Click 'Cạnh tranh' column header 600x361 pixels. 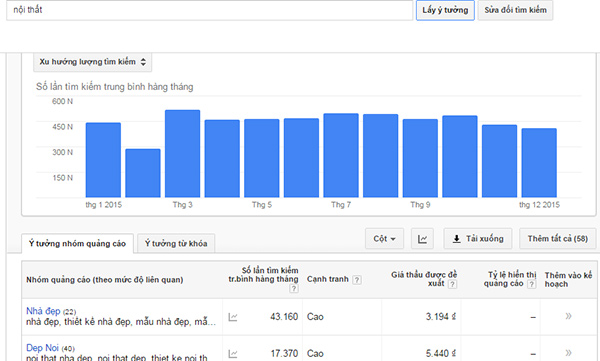point(328,279)
